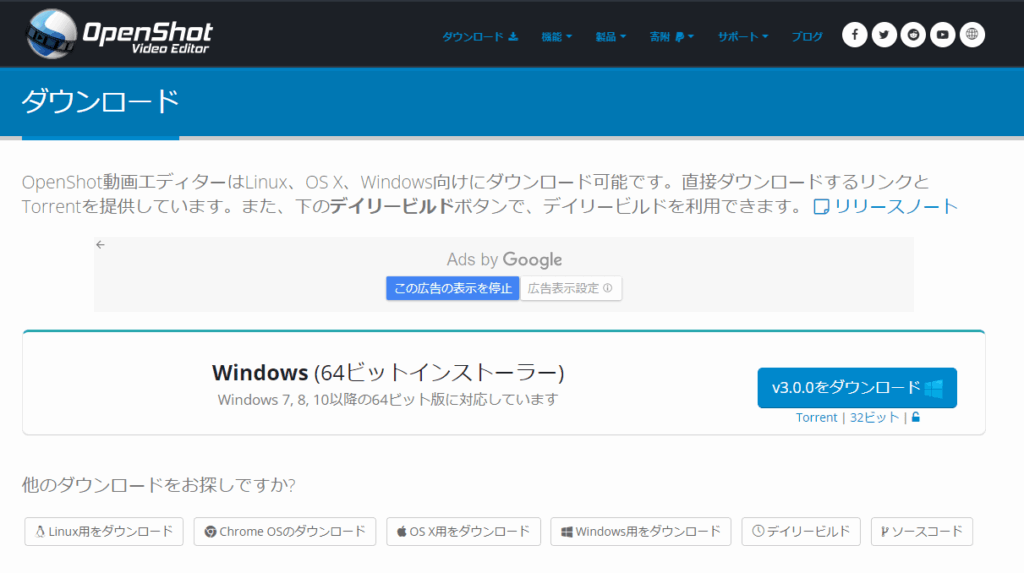1024x573 pixels.
Task: Click the Torrent download link
Action: (816, 417)
